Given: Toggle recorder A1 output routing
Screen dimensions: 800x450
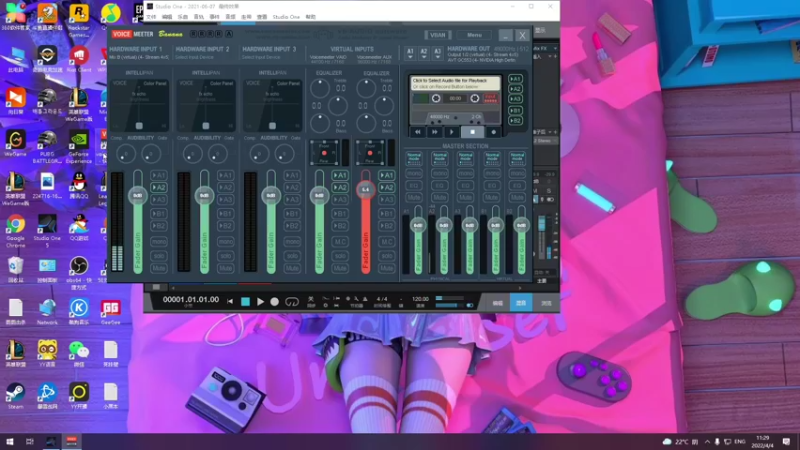Looking at the screenshot, I should coord(515,79).
